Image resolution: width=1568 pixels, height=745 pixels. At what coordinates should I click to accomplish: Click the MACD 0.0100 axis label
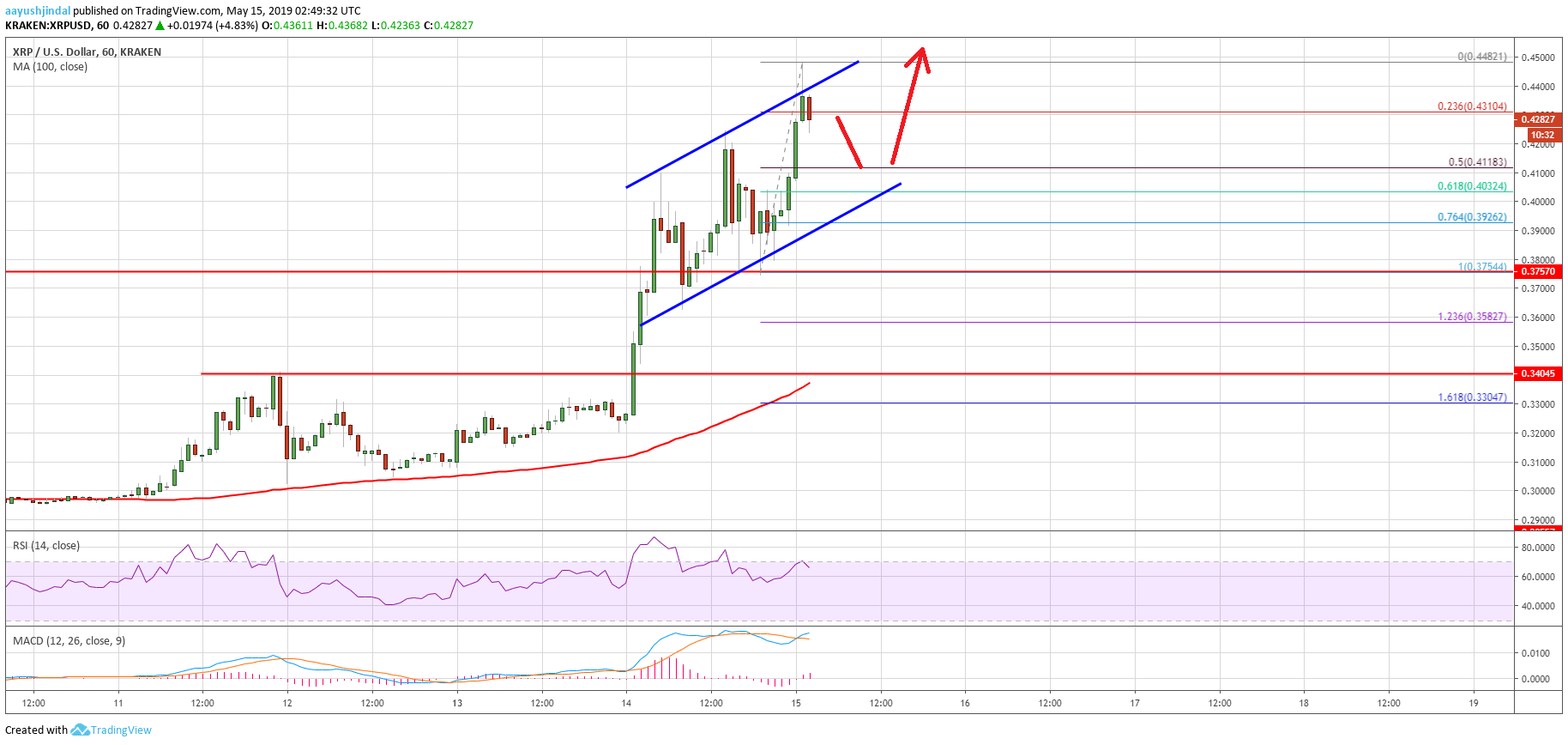[x=1535, y=653]
